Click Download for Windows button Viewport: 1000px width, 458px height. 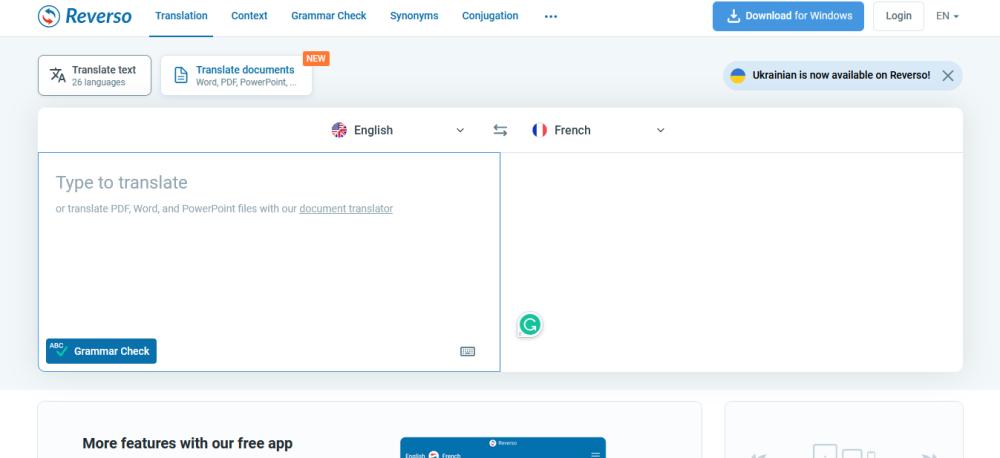pos(788,16)
